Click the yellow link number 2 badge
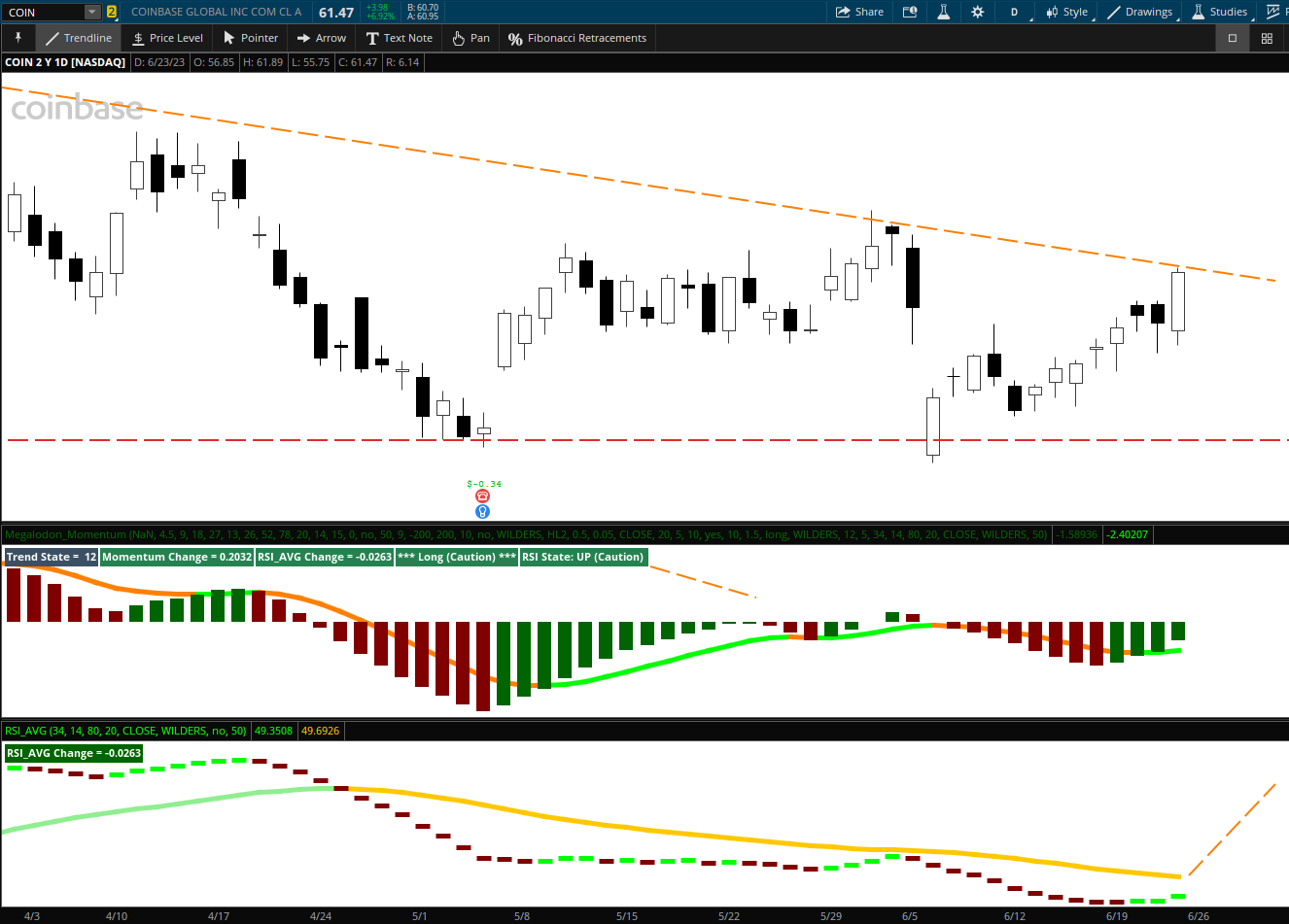 coord(112,13)
